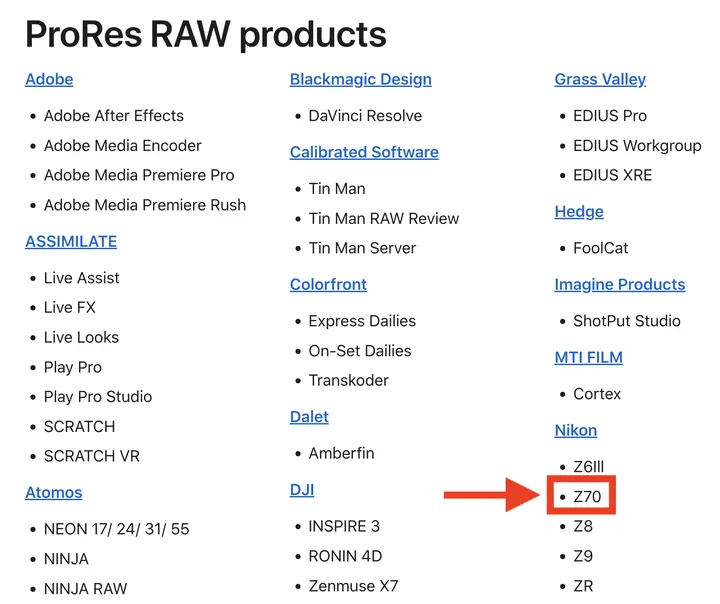Open the Hedge link
Image resolution: width=720 pixels, height=604 pixels.
tap(579, 212)
